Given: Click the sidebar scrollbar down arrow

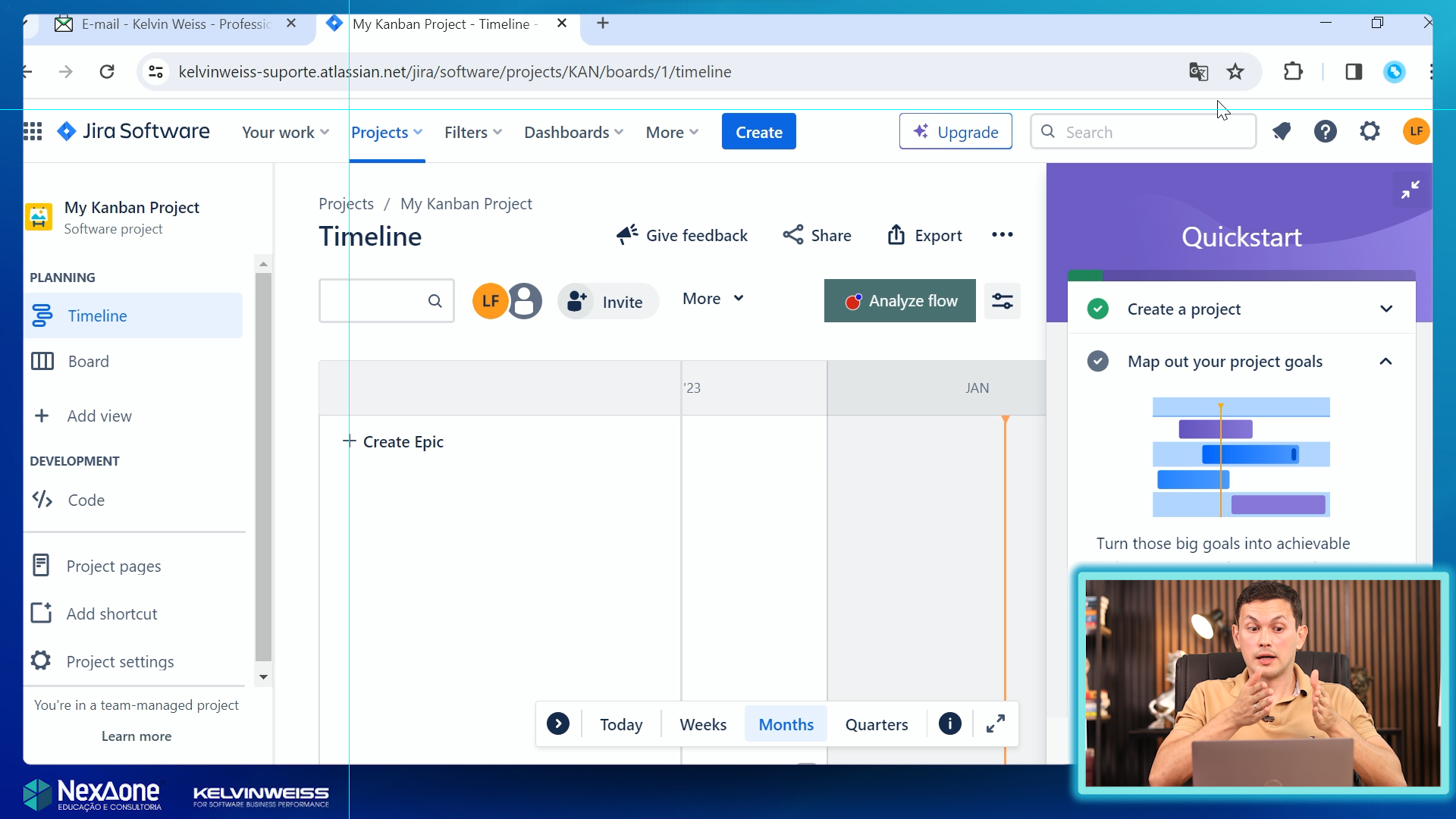Looking at the screenshot, I should [x=263, y=676].
